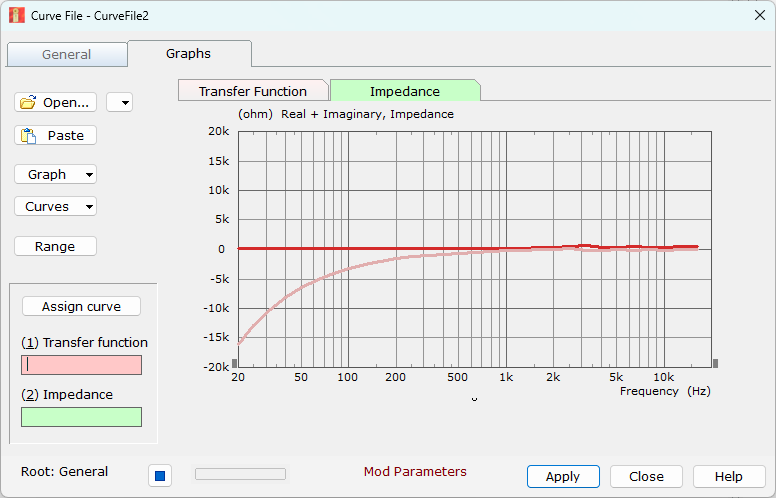This screenshot has height=498, width=776.
Task: Close the Curve File window
Action: pyautogui.click(x=760, y=15)
